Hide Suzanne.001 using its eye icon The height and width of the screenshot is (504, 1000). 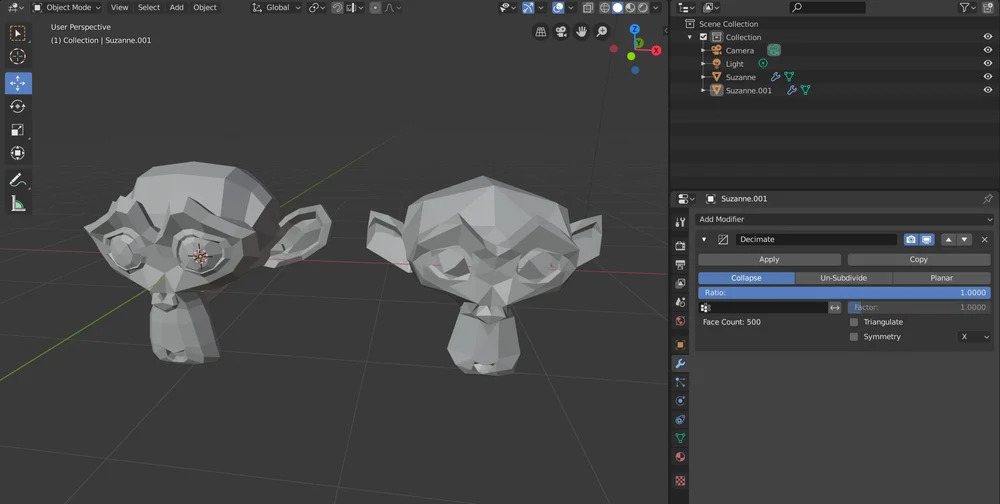coord(988,90)
